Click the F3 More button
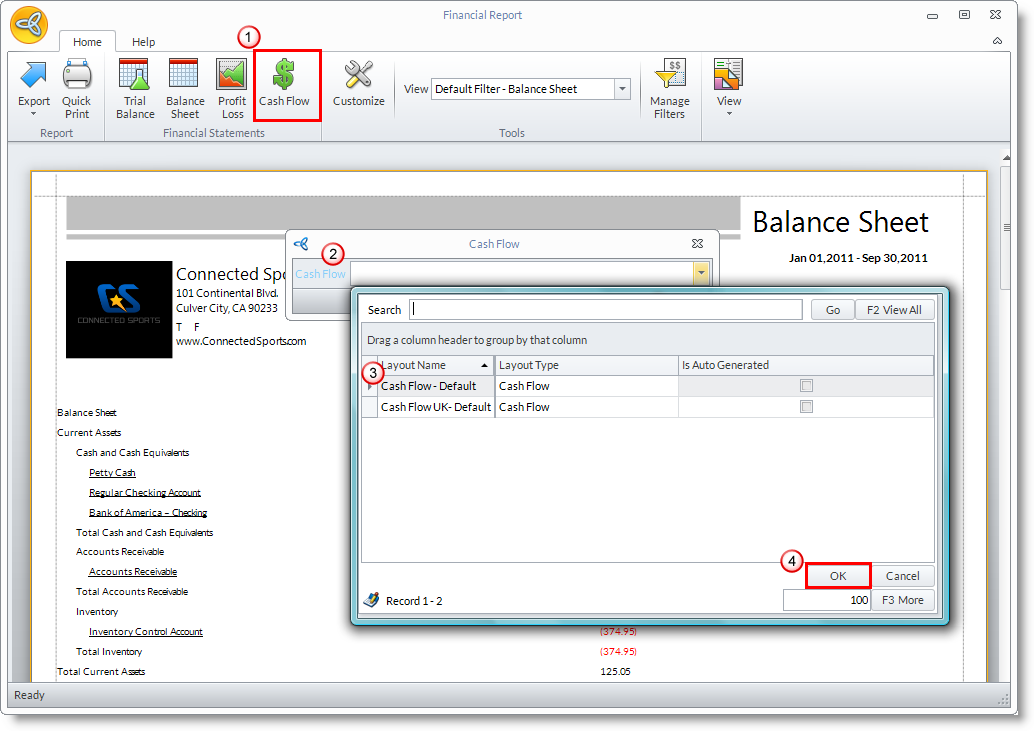The height and width of the screenshot is (731, 1034). [902, 600]
